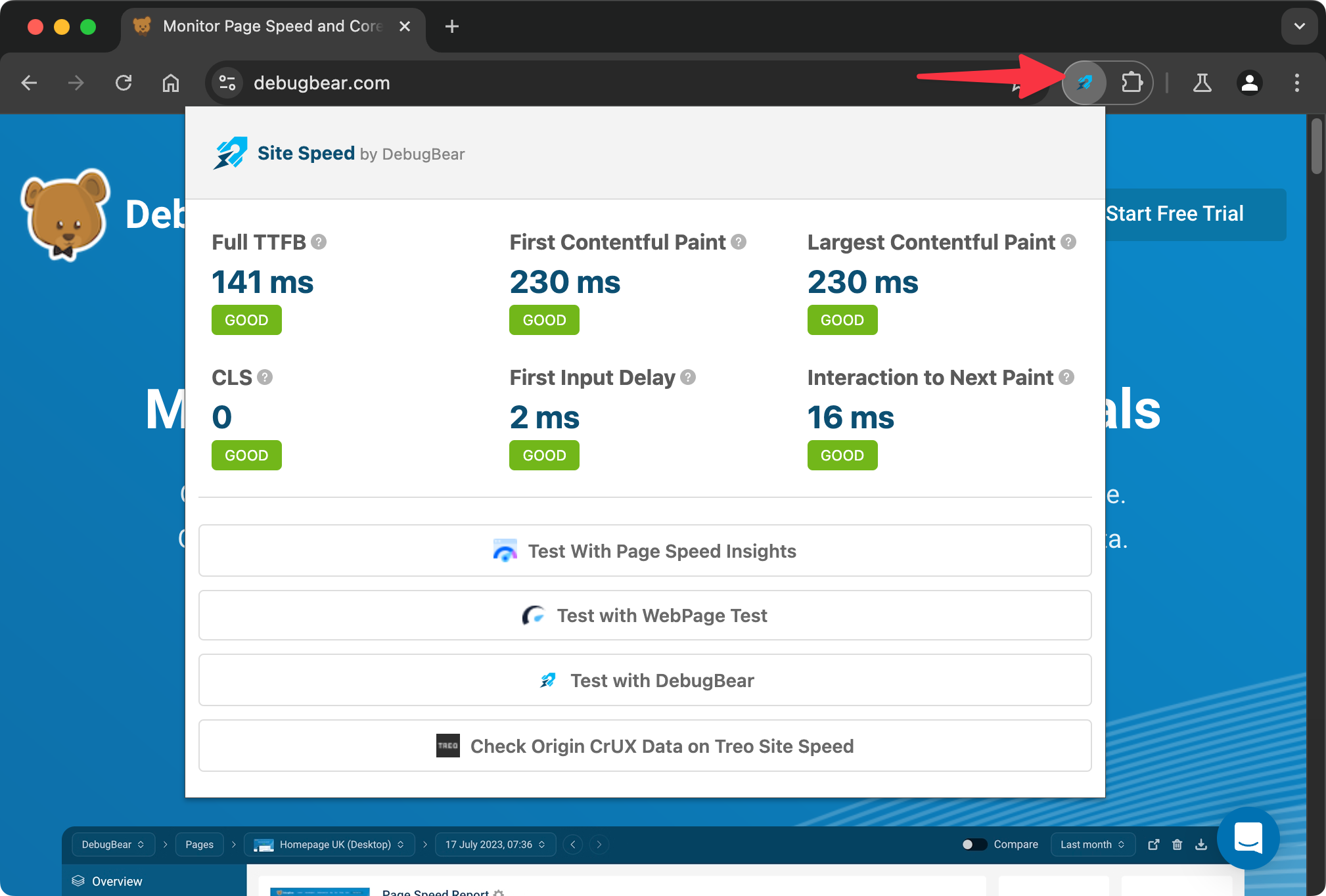This screenshot has width=1326, height=896.
Task: Click the 2 ms First Input Delay value
Action: [x=544, y=418]
